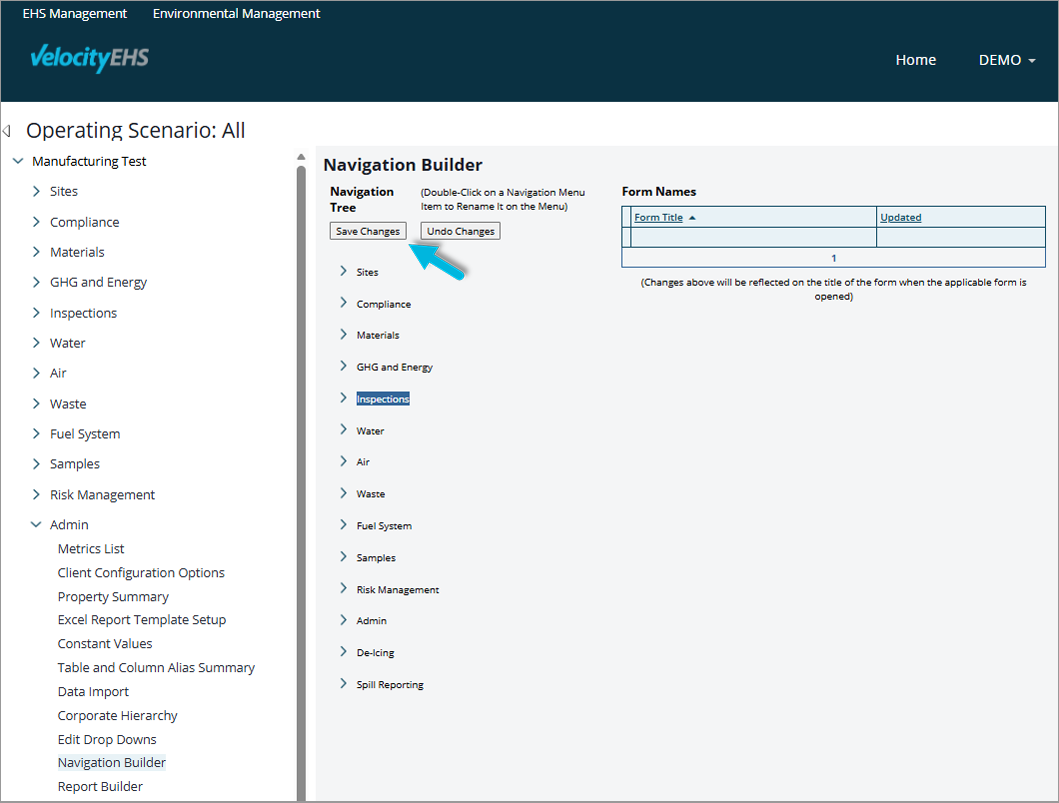Open Report Builder
The width and height of the screenshot is (1059, 803).
(x=100, y=786)
